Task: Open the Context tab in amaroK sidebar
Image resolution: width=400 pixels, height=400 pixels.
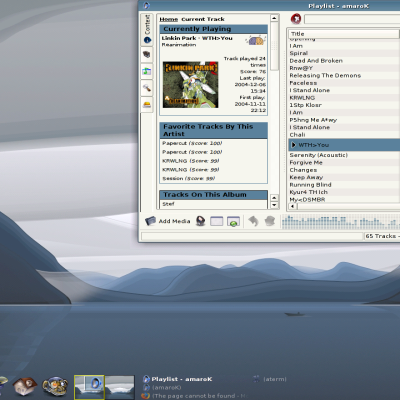Action: [x=147, y=30]
